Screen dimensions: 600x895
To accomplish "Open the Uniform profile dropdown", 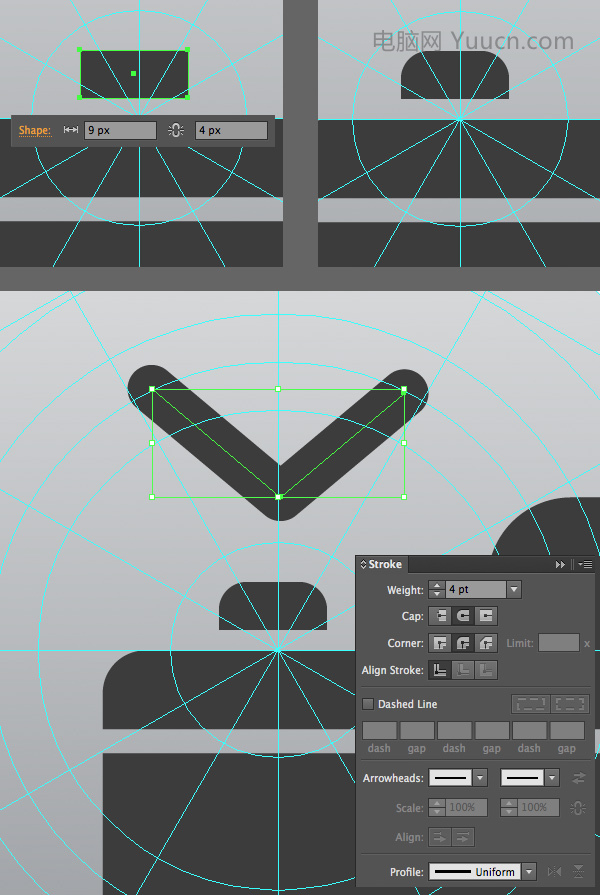I will [529, 872].
